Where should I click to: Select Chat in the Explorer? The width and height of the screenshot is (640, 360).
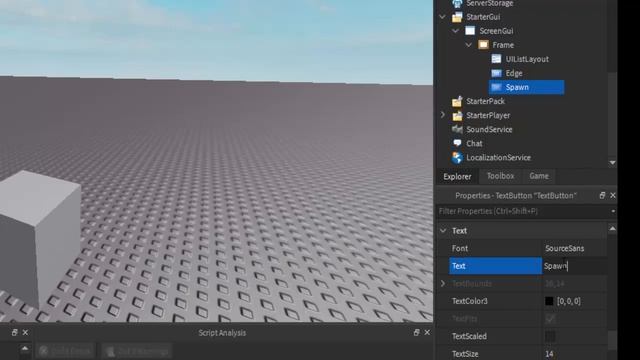coord(474,143)
